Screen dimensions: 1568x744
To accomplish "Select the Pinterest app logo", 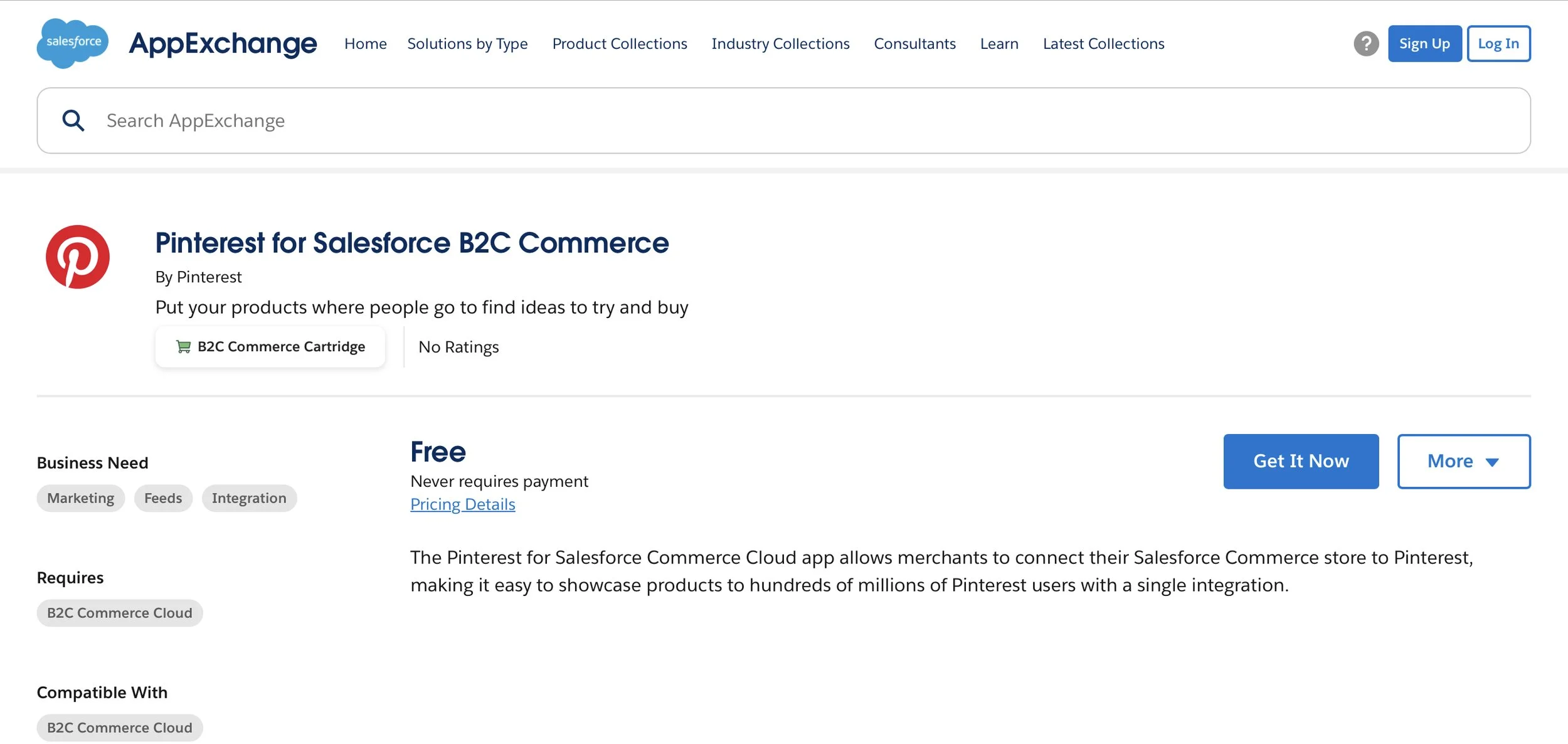I will click(x=78, y=257).
